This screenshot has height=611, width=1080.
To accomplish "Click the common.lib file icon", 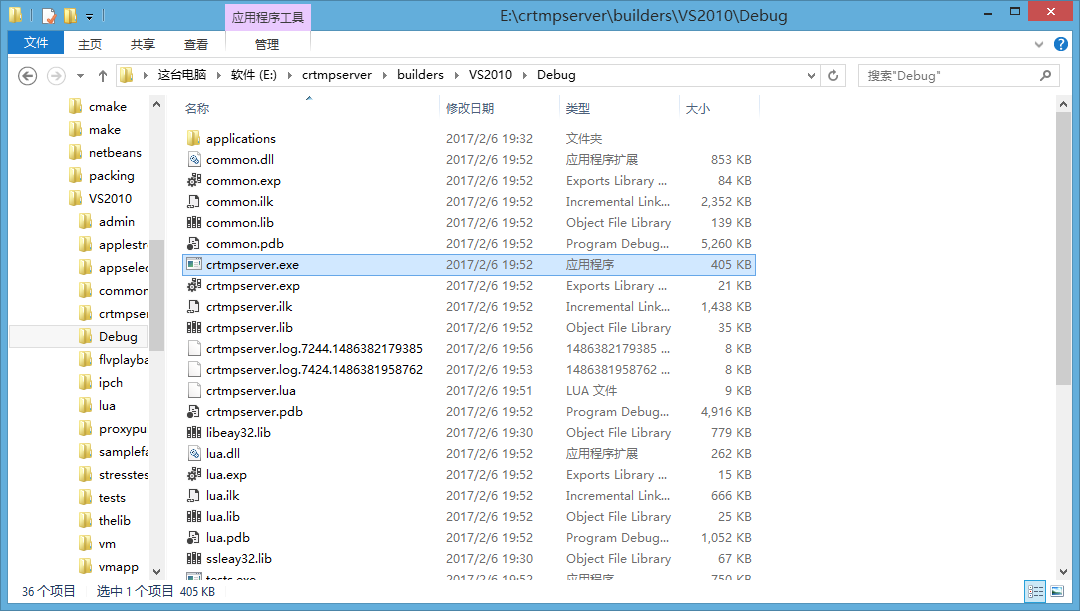I will pos(194,222).
